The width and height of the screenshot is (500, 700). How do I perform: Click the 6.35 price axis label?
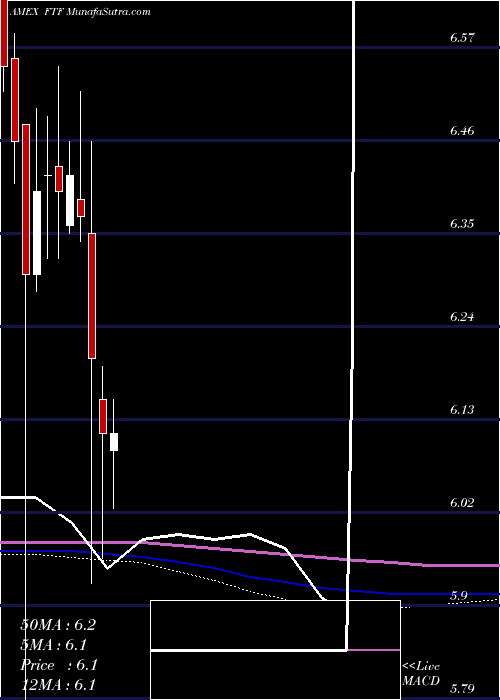(x=462, y=224)
